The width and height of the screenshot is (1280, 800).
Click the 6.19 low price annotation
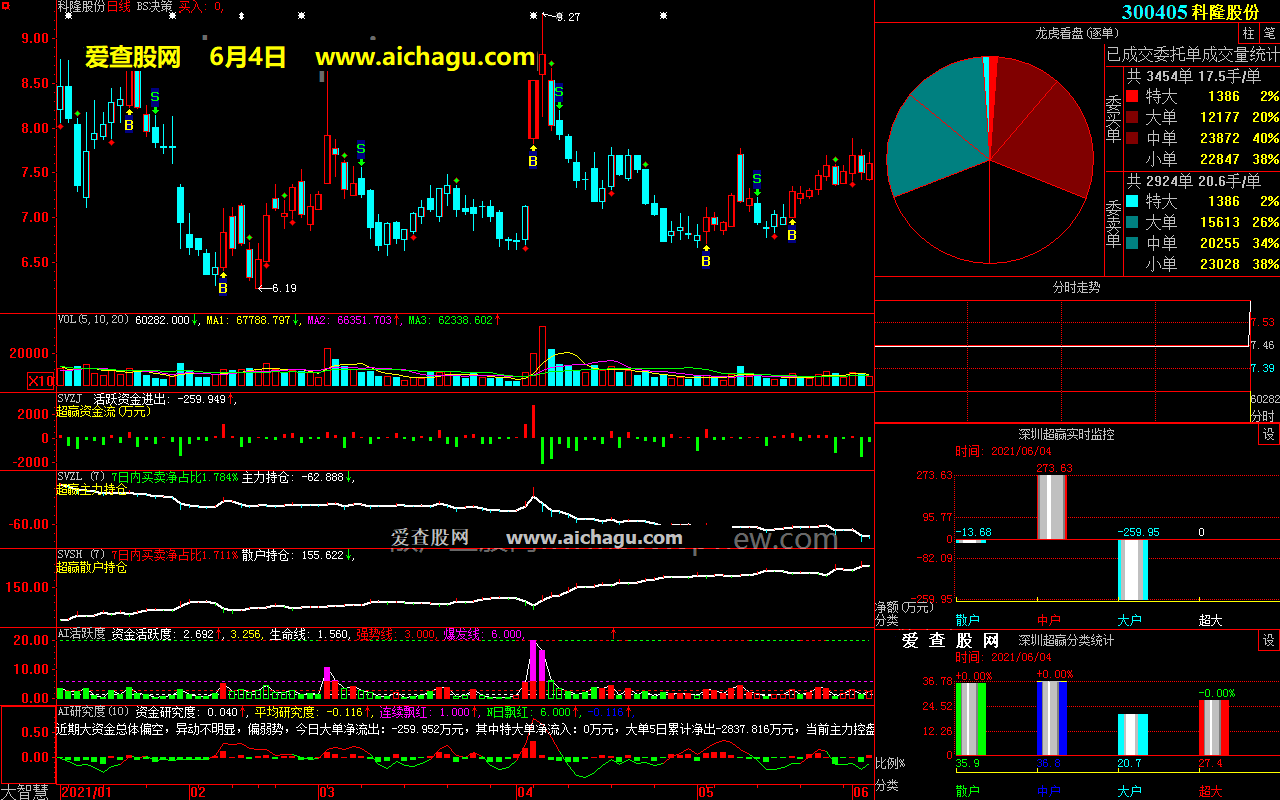tap(282, 288)
